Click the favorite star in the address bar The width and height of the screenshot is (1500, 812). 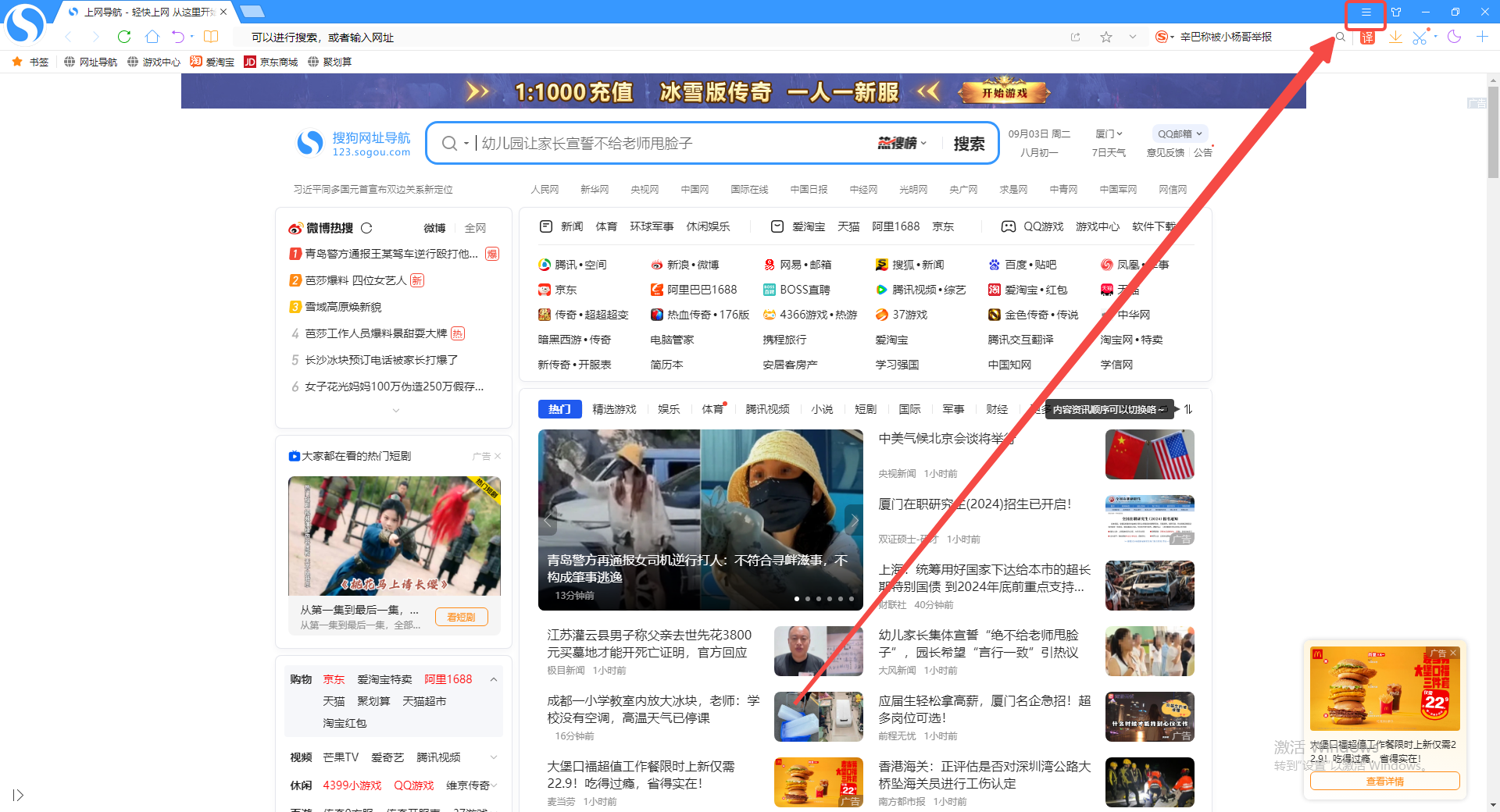1106,36
